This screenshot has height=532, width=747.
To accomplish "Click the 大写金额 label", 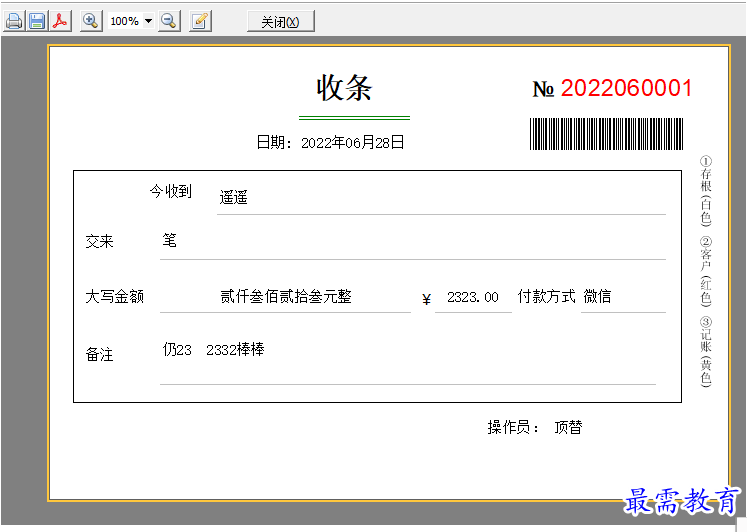I will 114,296.
